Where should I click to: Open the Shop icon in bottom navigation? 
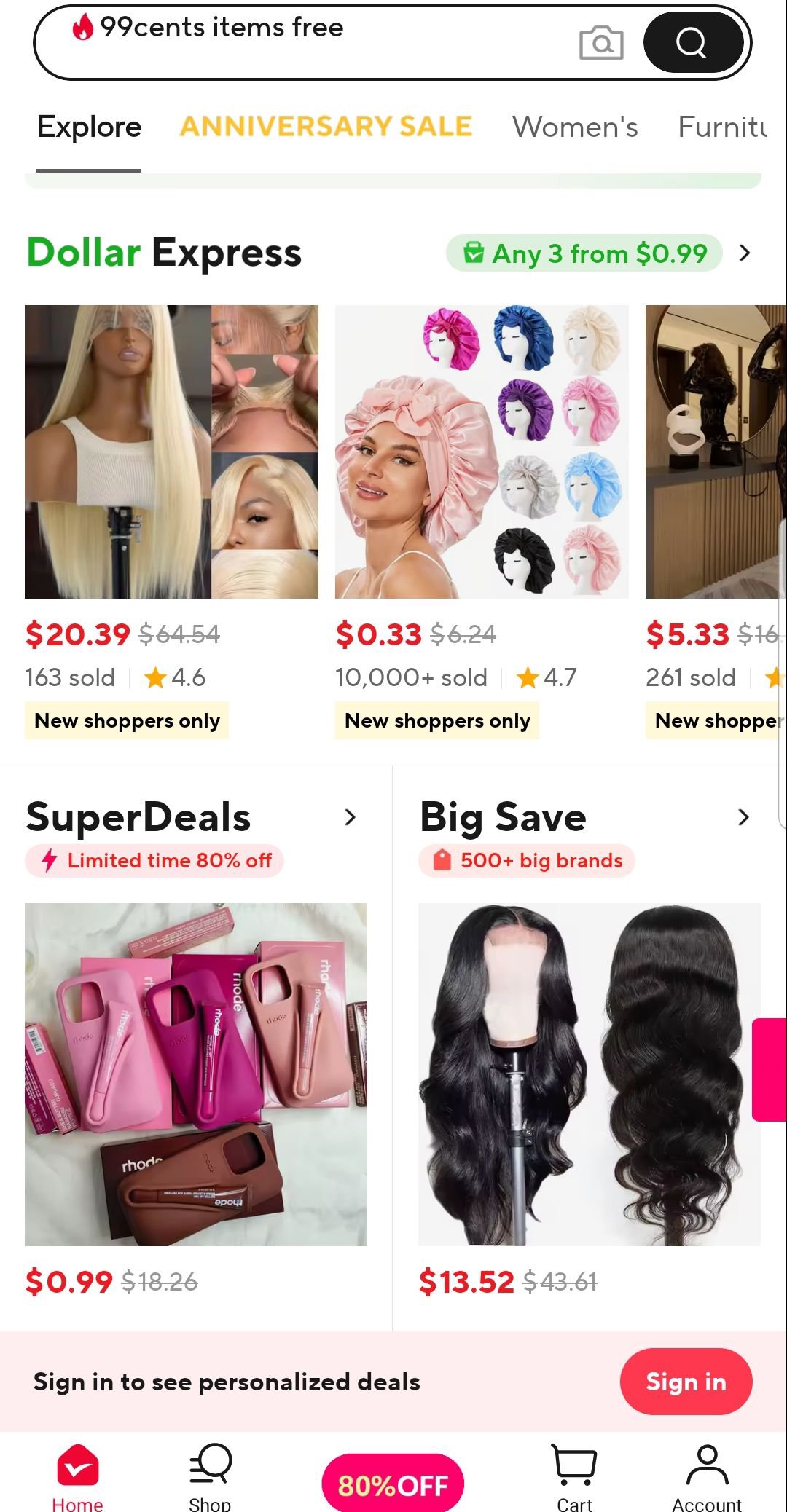tap(210, 1464)
